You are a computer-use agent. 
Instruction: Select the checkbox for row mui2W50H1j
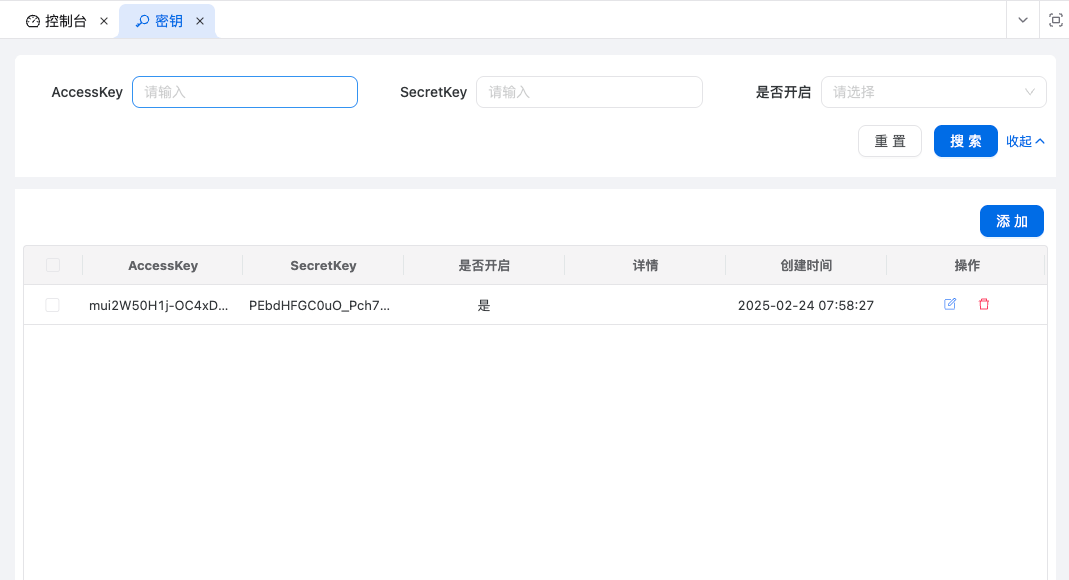(53, 305)
